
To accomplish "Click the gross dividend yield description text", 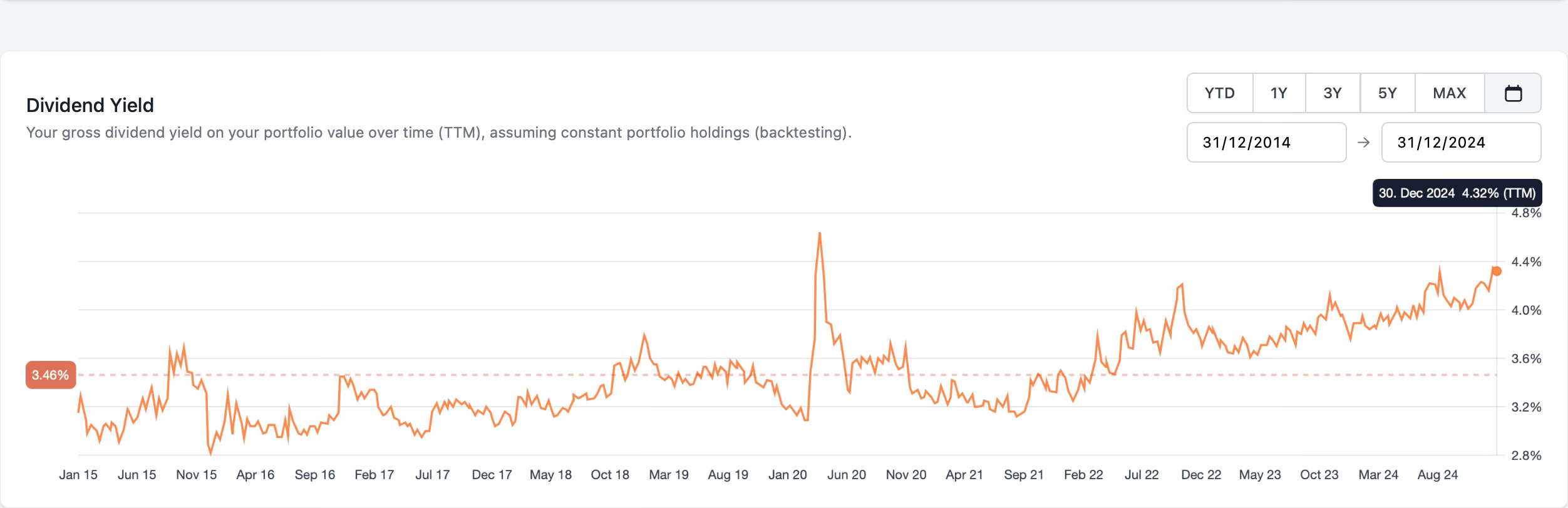I will click(439, 133).
